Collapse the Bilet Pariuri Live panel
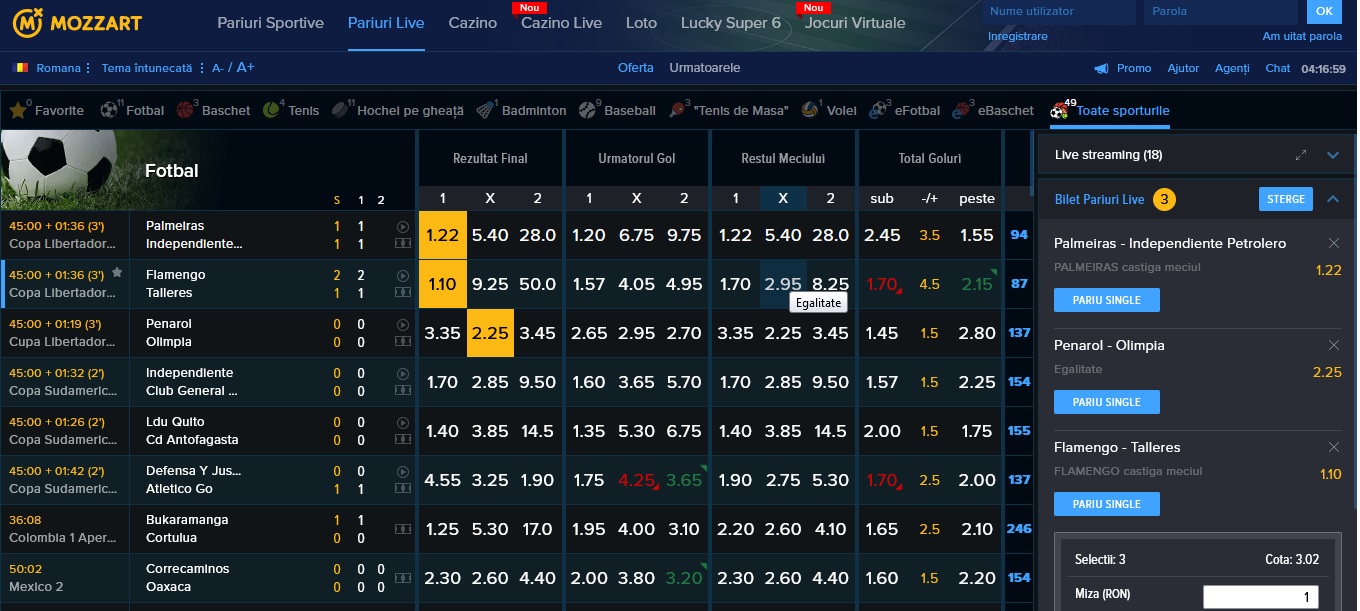 1332,199
